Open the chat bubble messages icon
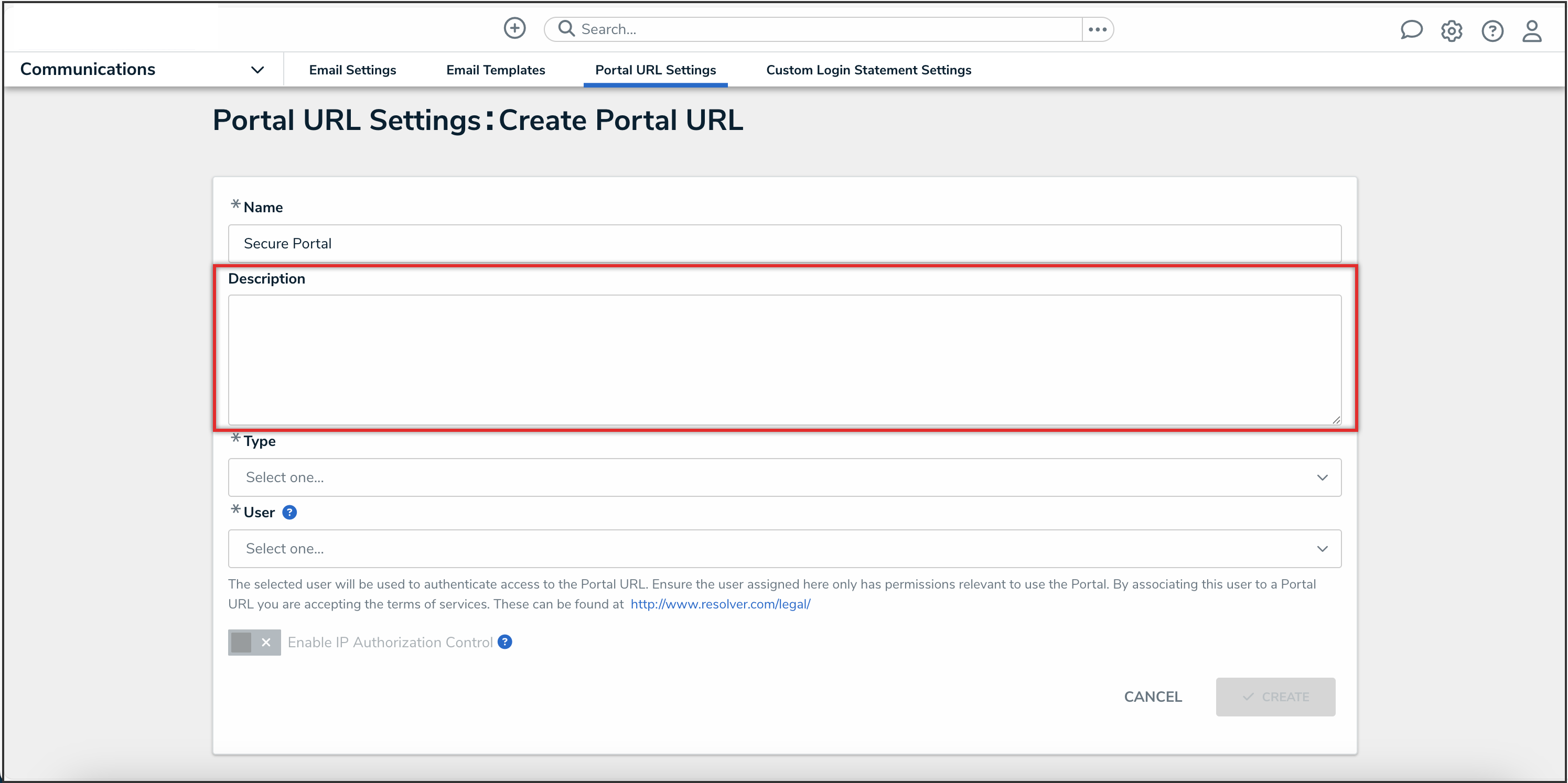The image size is (1568, 783). 1410,30
